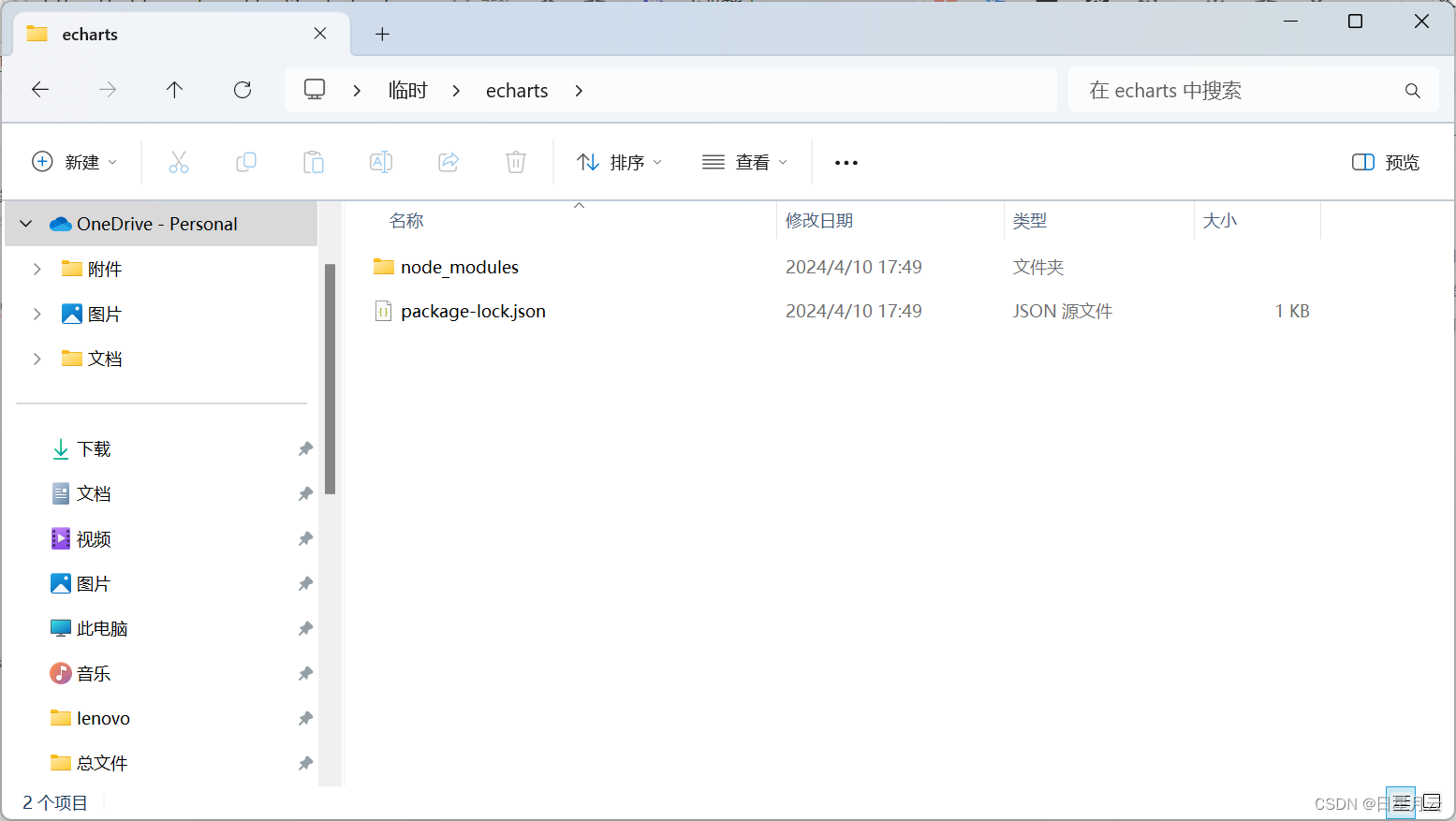Image resolution: width=1456 pixels, height=821 pixels.
Task: Expand the OneDrive 图片 folder node
Action: [37, 314]
